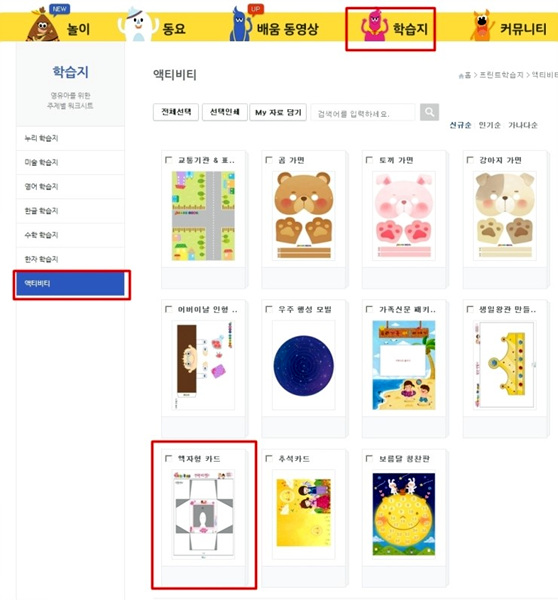This screenshot has height=600, width=558.
Task: Check the 토끼 가면 checkbox
Action: tap(369, 160)
